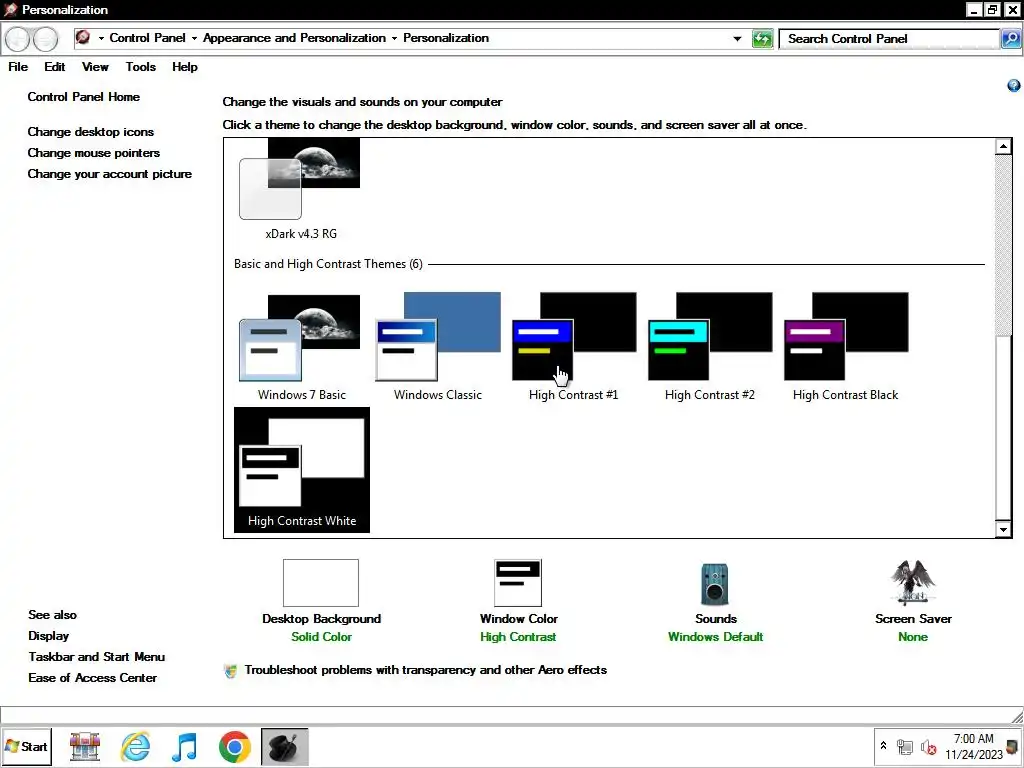Click the muted volume tray icon
Viewport: 1024px width, 768px height.
(928, 746)
